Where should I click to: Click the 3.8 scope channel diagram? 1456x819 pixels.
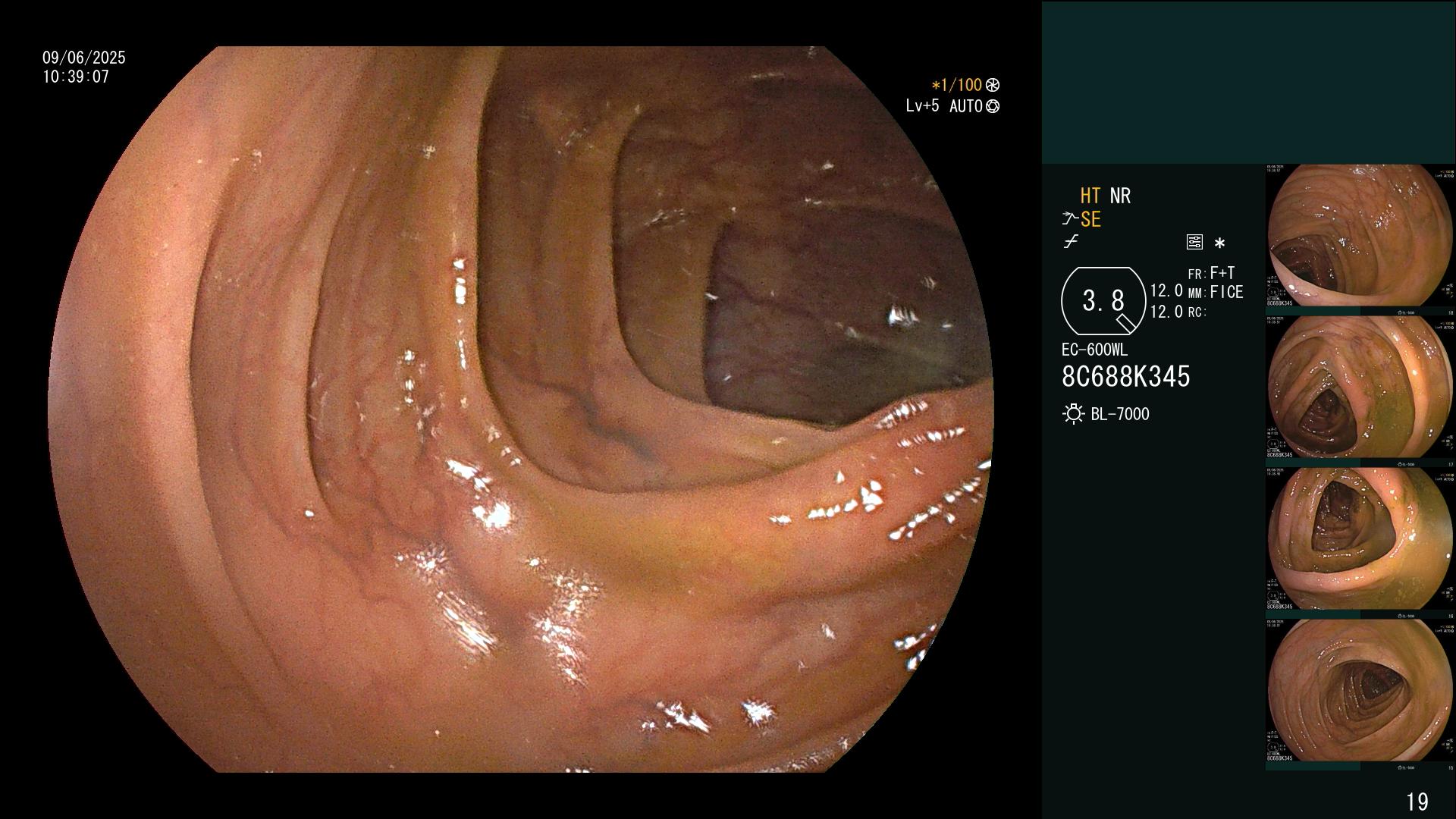coord(1103,301)
